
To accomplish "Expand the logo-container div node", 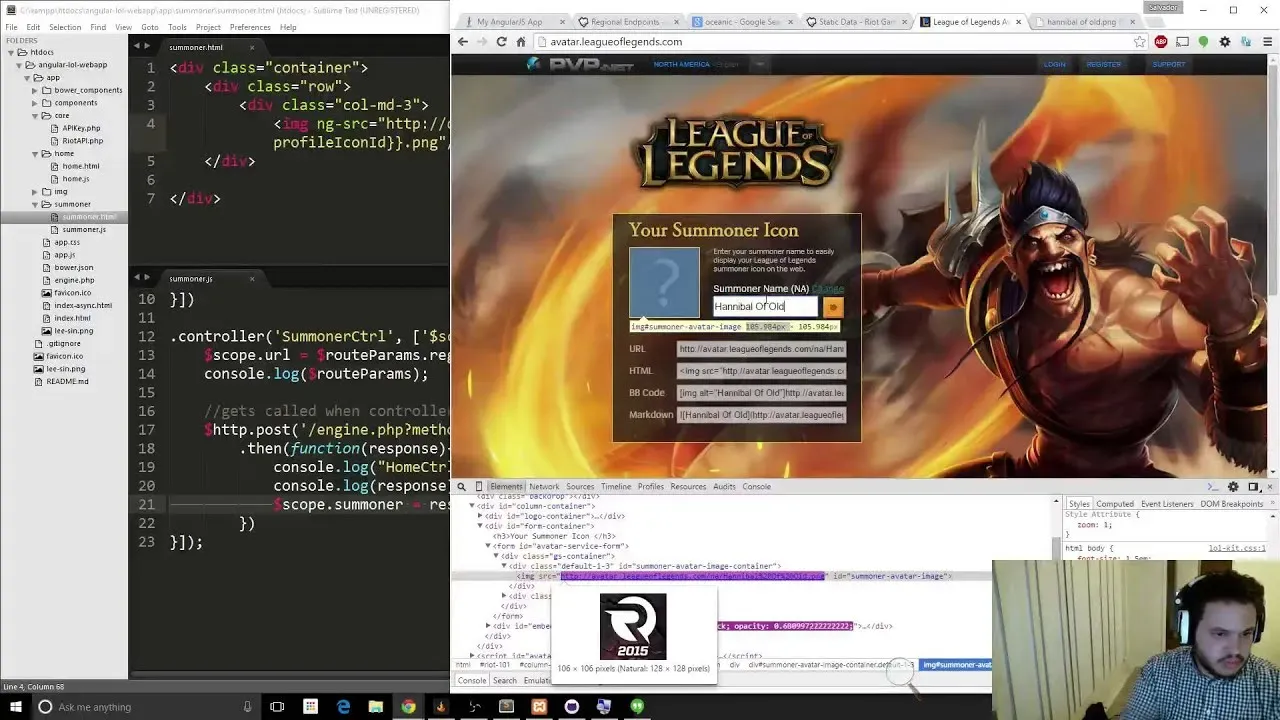I will 481,516.
